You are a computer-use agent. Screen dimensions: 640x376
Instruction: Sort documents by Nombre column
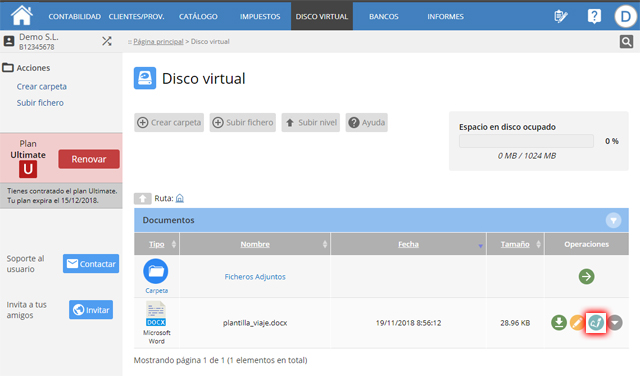(255, 244)
